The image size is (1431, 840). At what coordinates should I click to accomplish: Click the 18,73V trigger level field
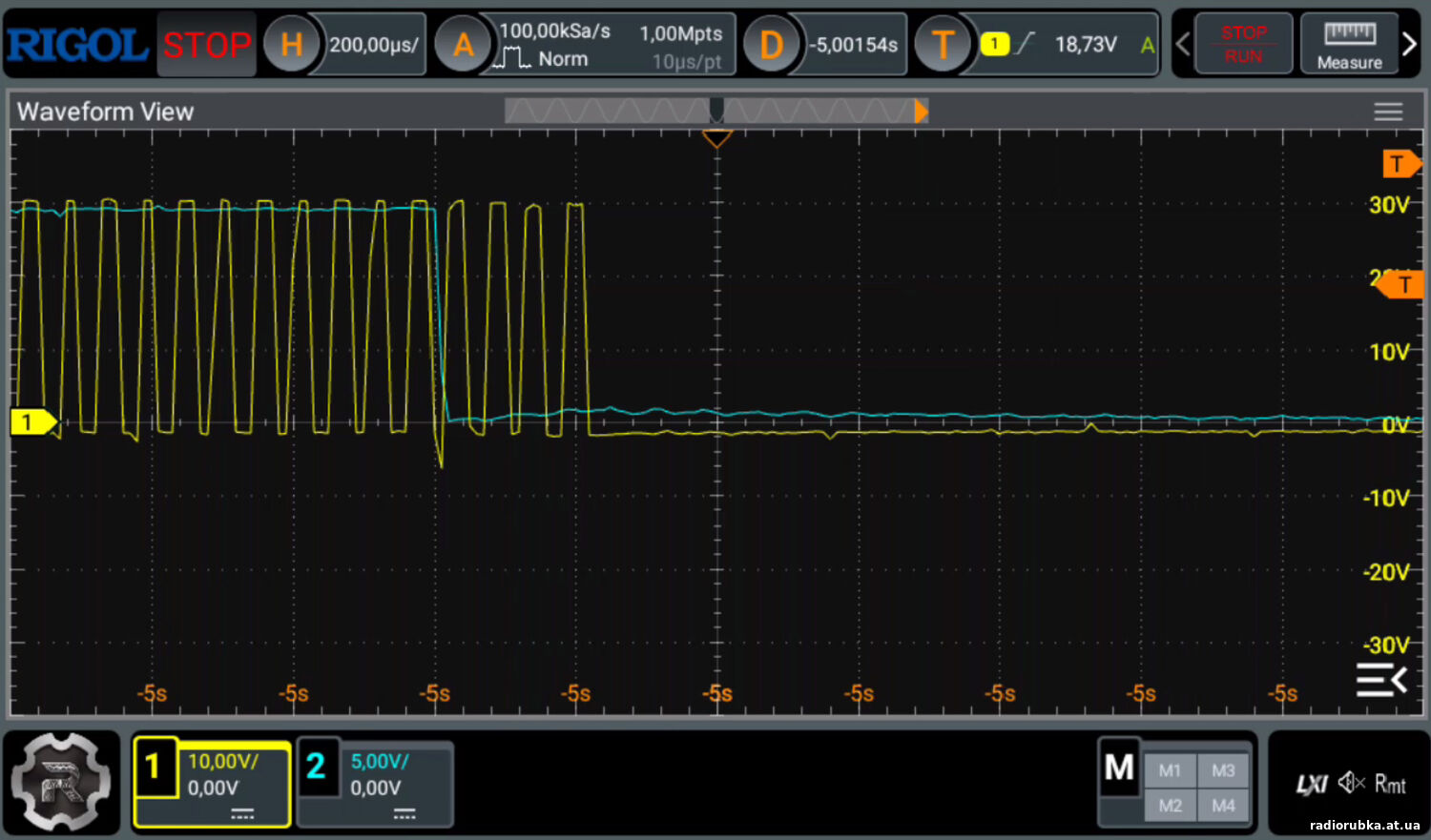click(x=1086, y=45)
